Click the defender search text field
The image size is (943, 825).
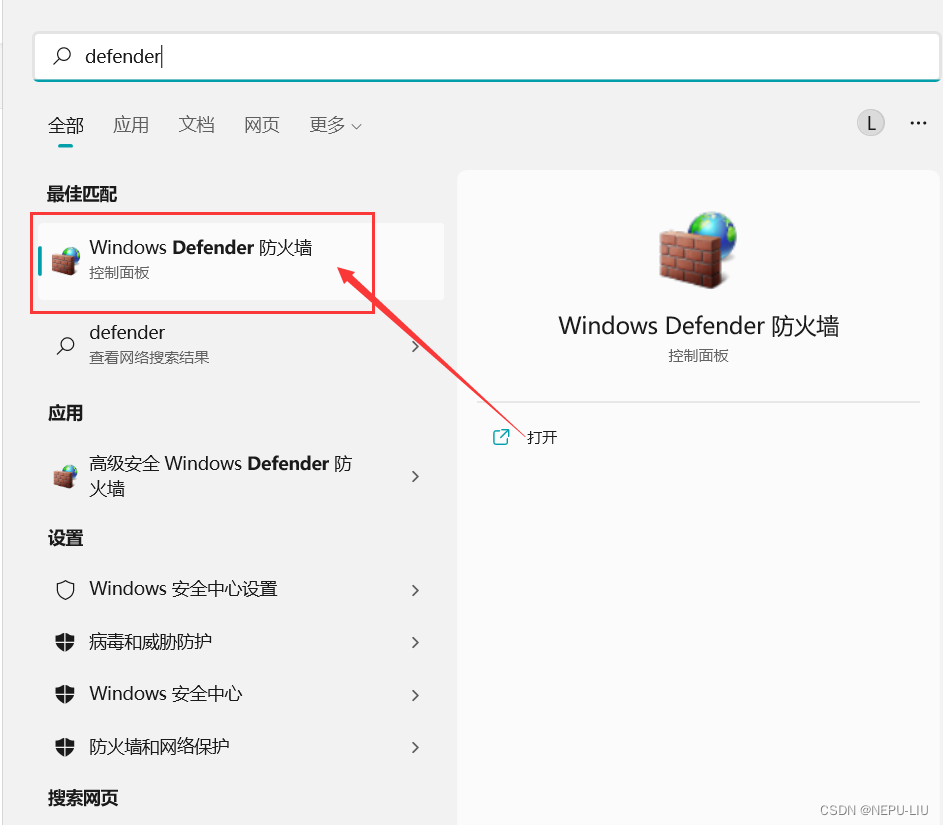point(486,57)
